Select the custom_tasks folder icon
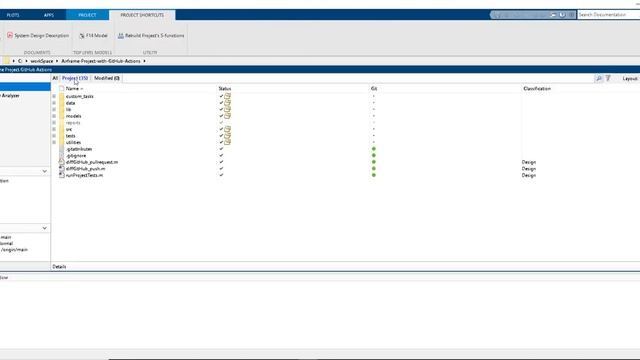 [62, 96]
